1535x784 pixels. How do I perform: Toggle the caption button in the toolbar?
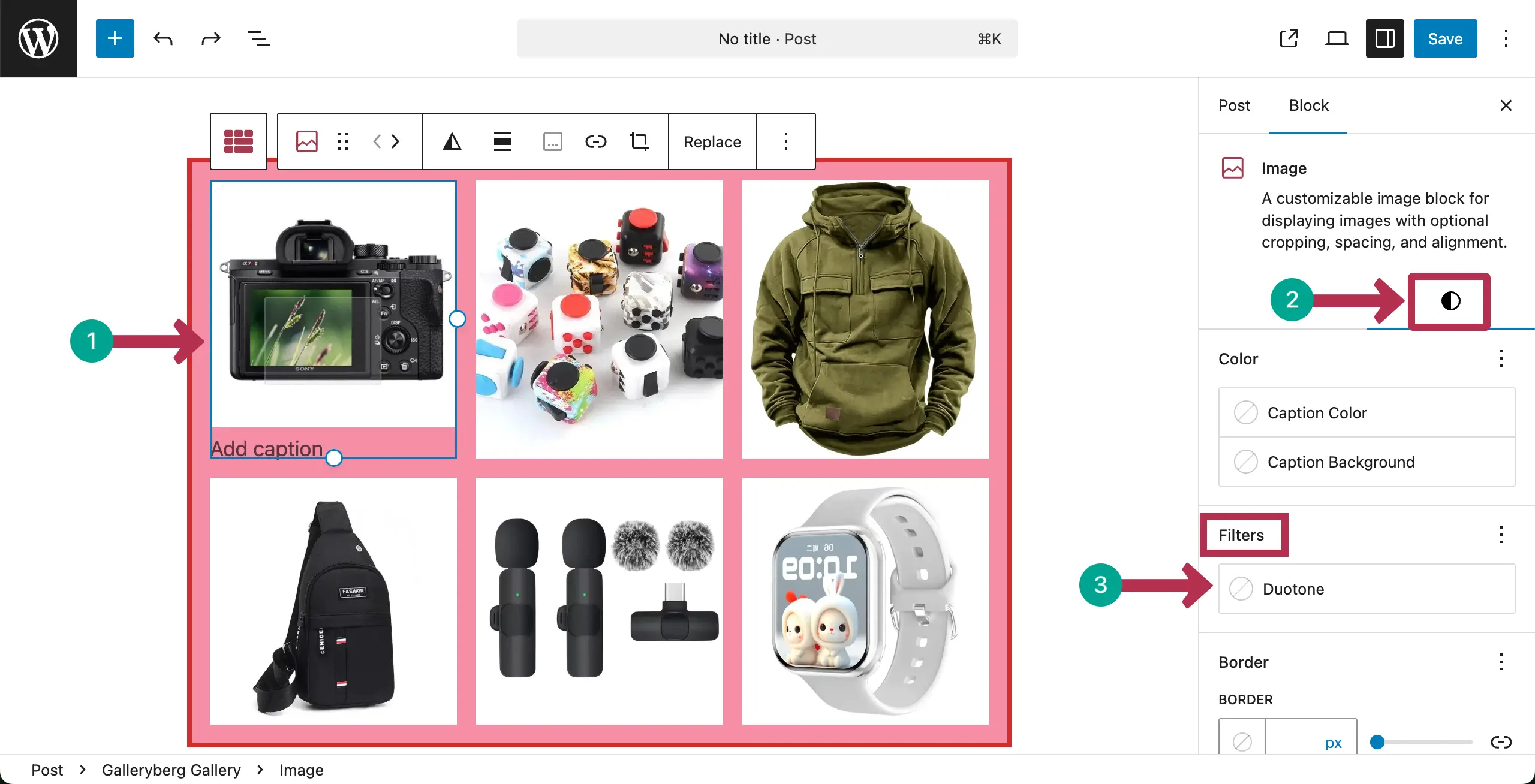pos(552,141)
